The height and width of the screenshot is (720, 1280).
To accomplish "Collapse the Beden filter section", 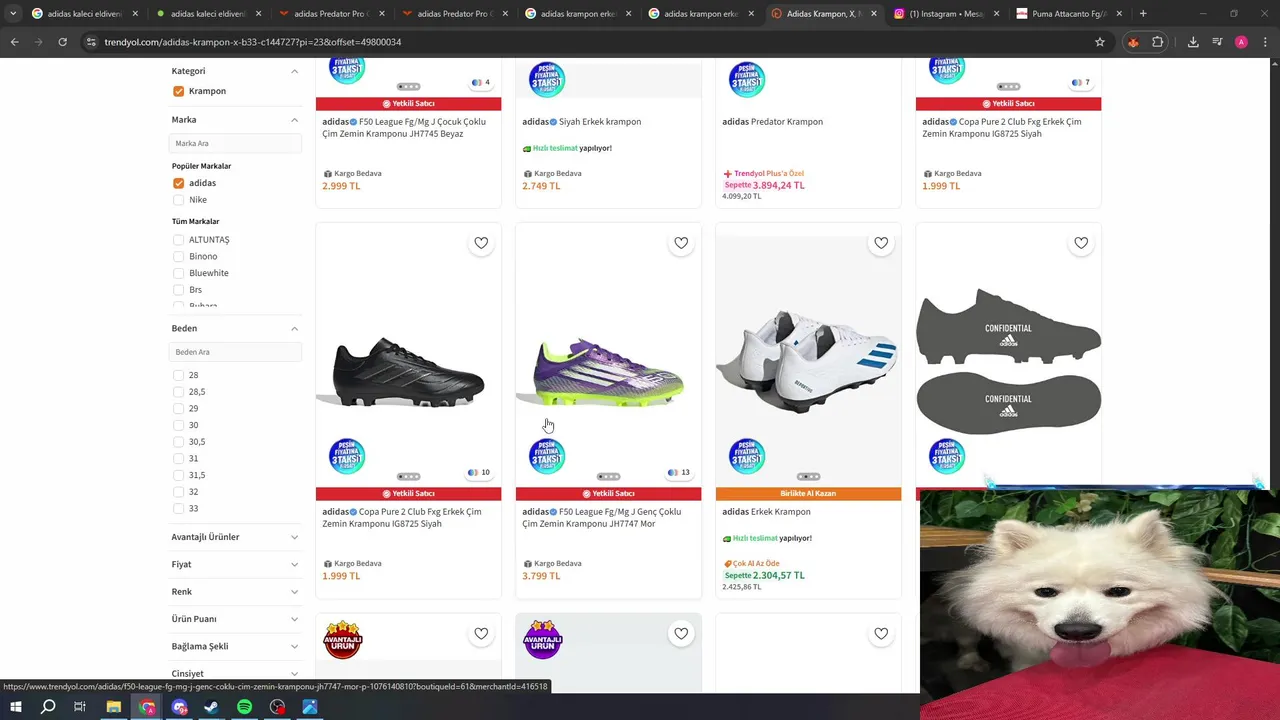I will coord(294,328).
